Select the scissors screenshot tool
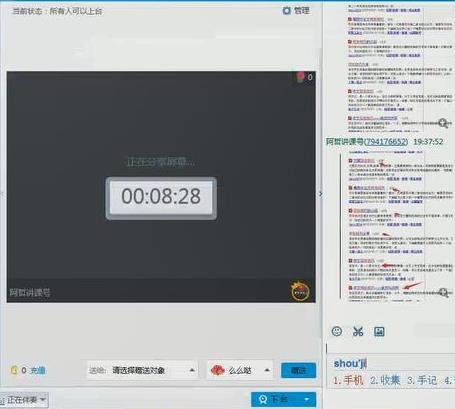This screenshot has height=409, width=455. tap(358, 331)
